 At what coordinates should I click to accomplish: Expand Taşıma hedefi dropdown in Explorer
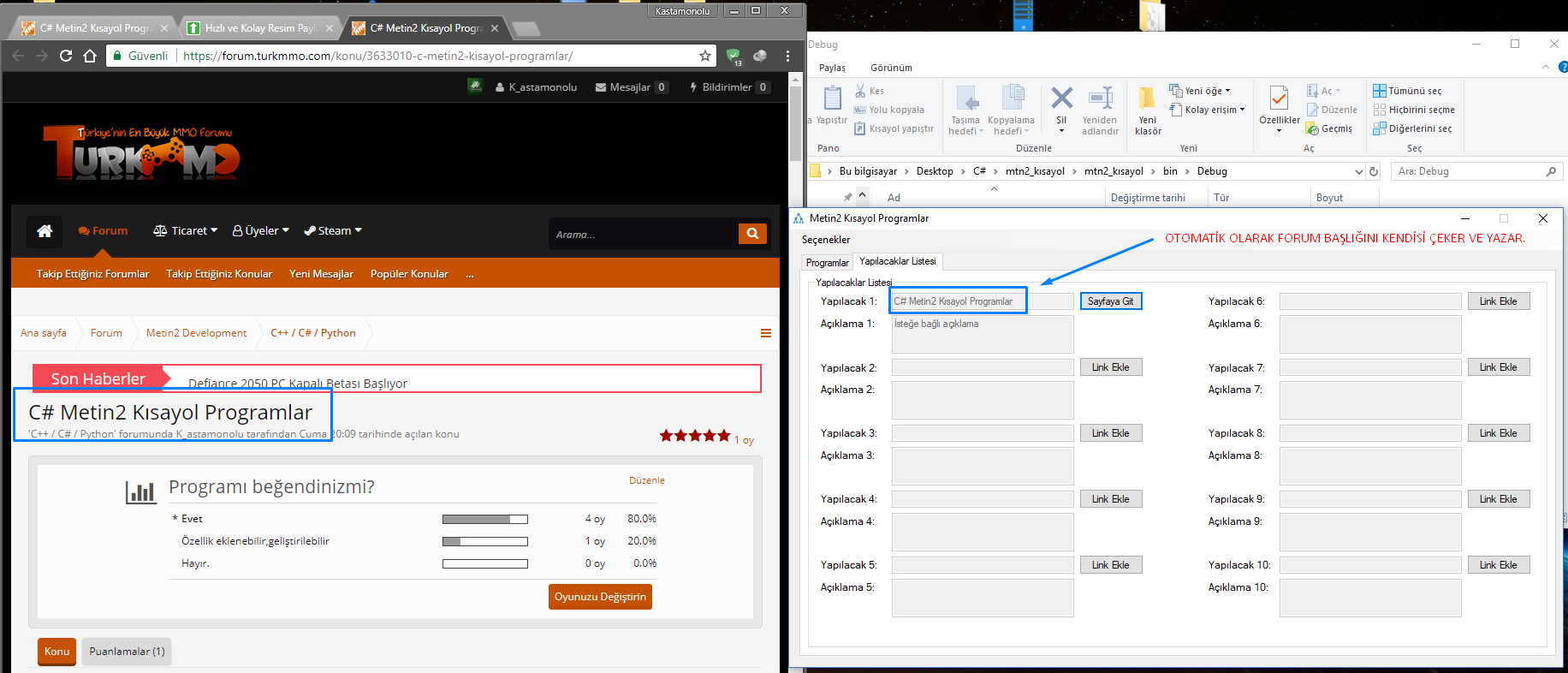(966, 110)
